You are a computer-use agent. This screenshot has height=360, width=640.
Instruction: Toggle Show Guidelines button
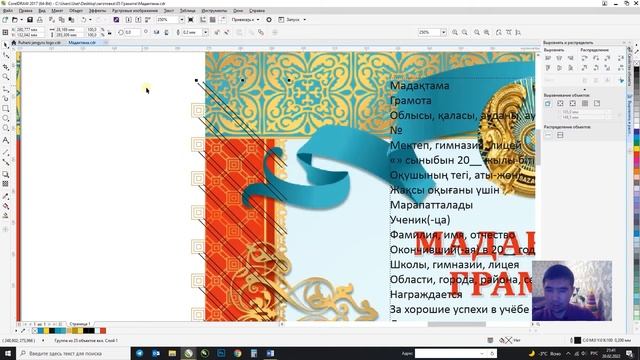(x=223, y=20)
